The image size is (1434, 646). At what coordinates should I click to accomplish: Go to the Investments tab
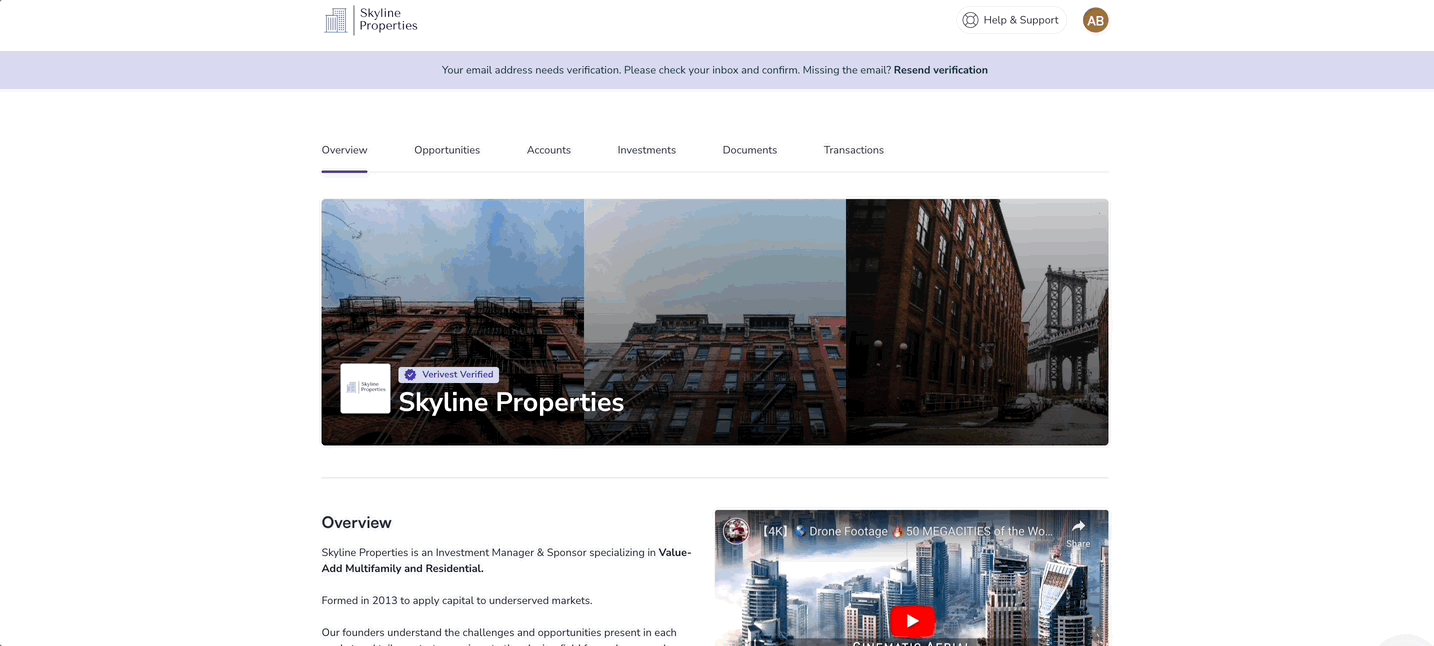(x=647, y=150)
